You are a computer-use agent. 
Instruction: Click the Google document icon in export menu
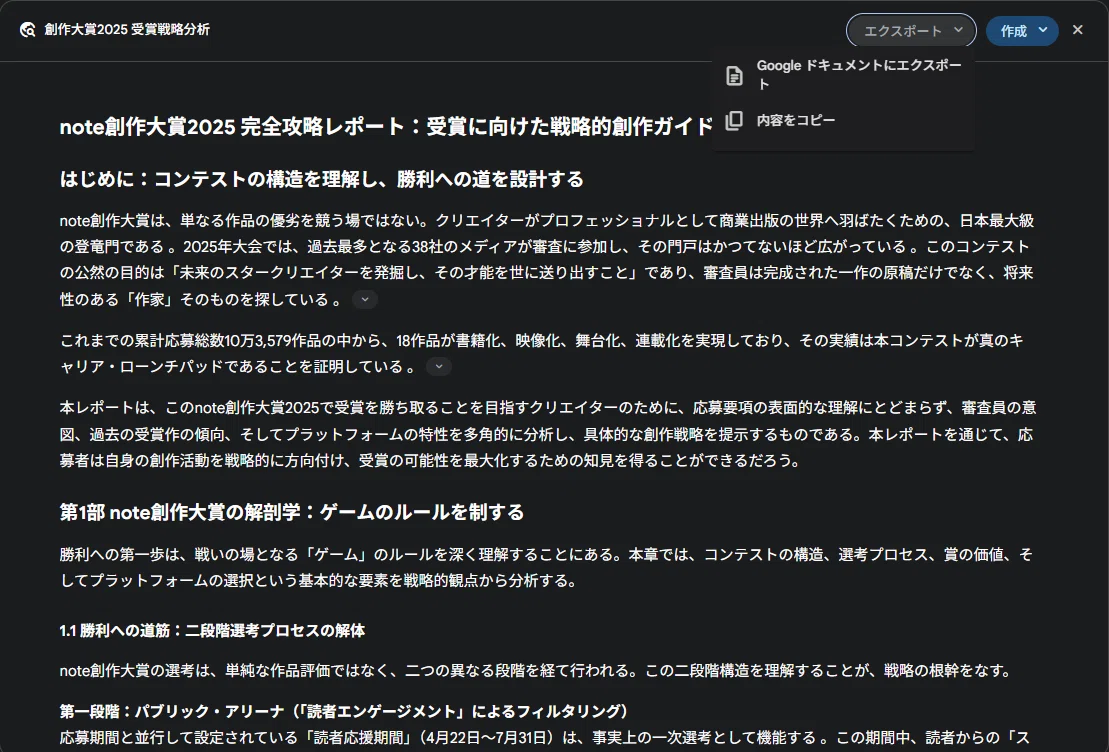(x=734, y=76)
